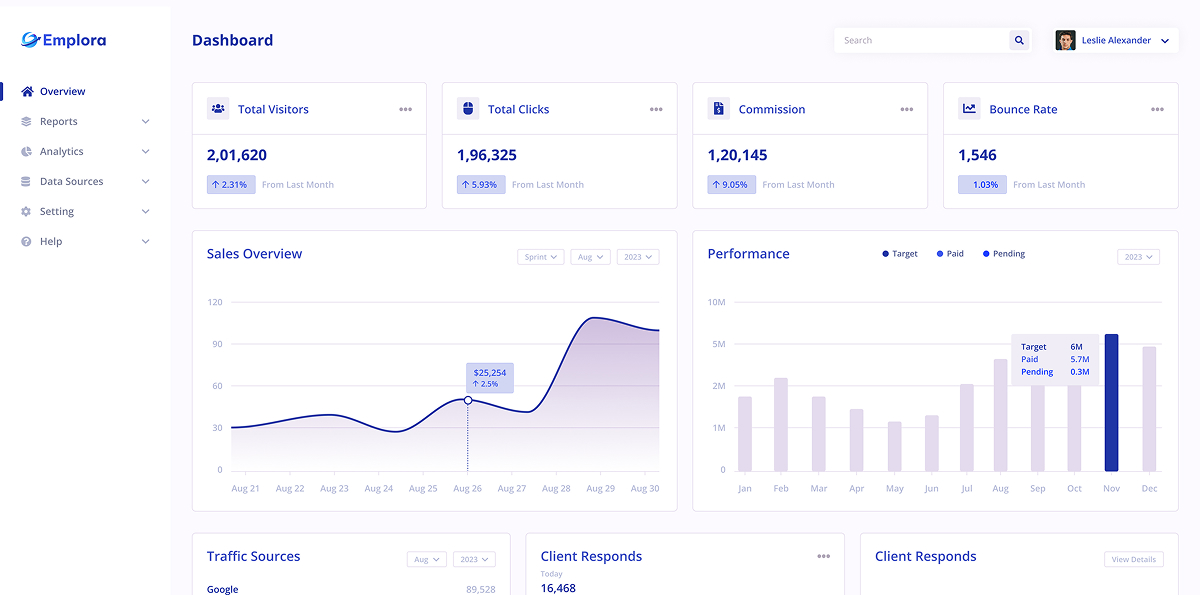Click the Total Visitors people icon
The height and width of the screenshot is (595, 1200).
pyautogui.click(x=218, y=108)
